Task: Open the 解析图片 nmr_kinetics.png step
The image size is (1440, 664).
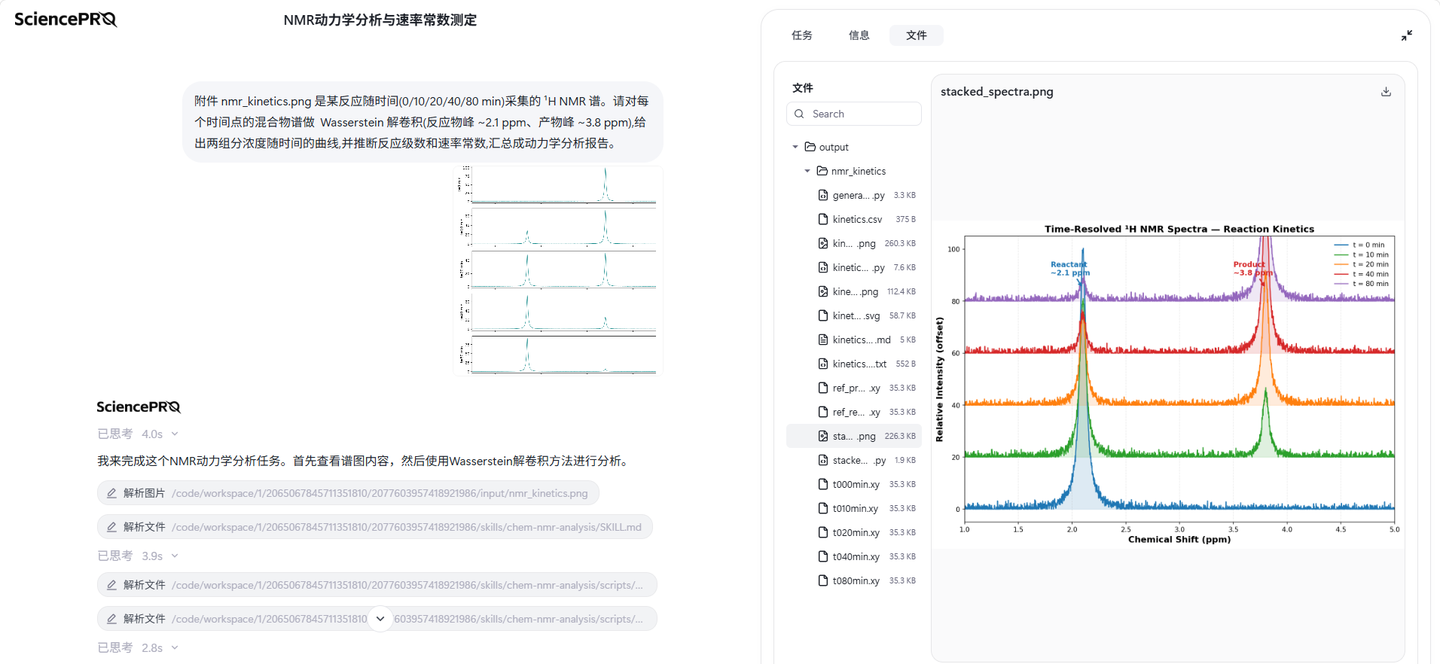Action: (348, 493)
